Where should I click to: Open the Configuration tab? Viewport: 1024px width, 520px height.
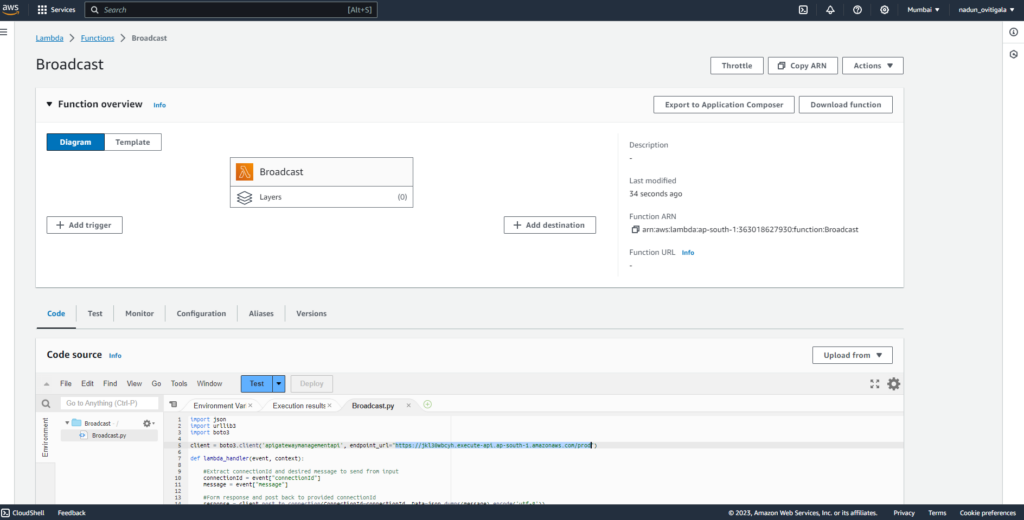(x=201, y=314)
